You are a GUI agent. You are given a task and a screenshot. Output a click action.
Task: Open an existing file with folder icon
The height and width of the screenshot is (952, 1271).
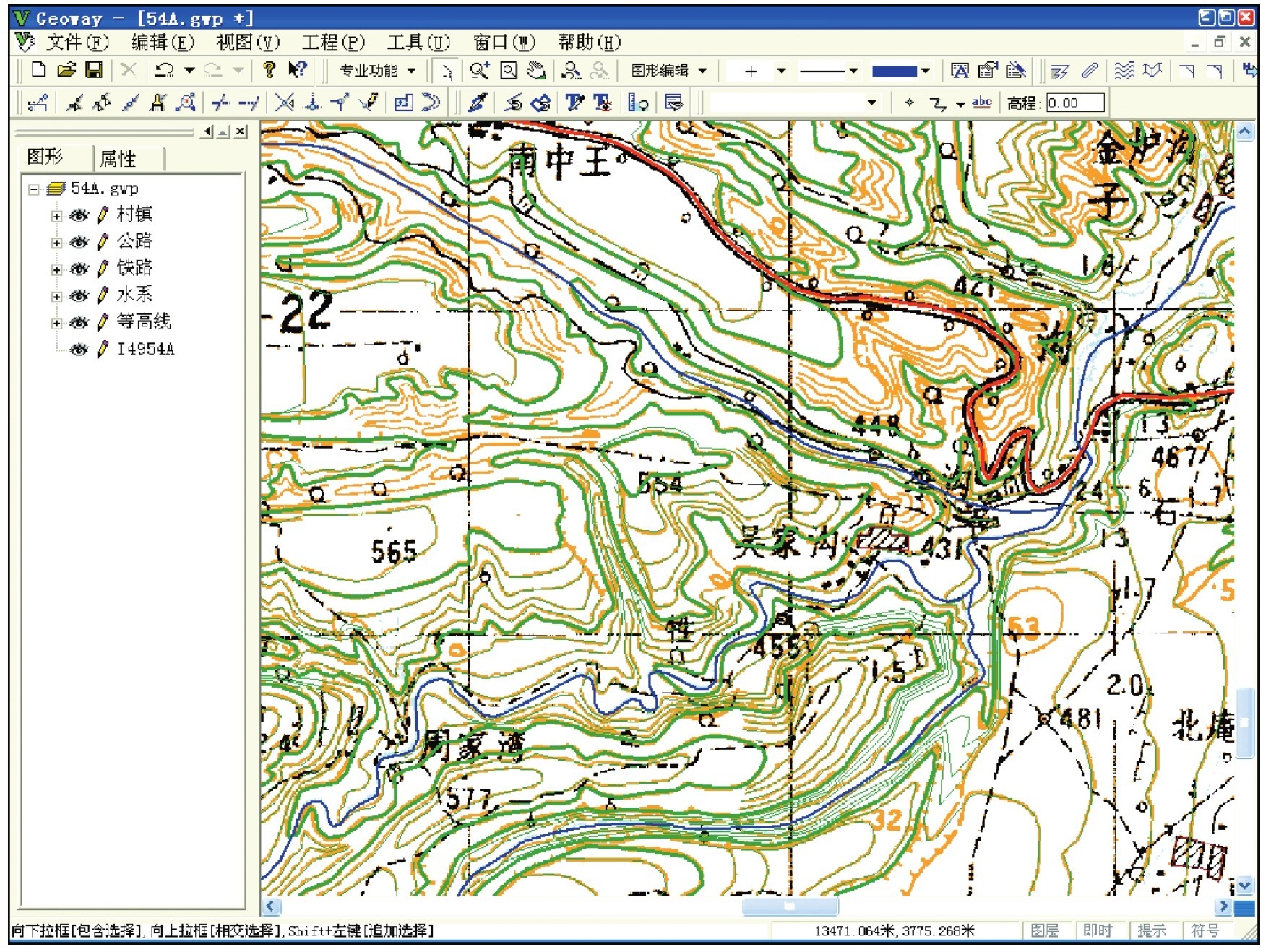click(x=66, y=70)
